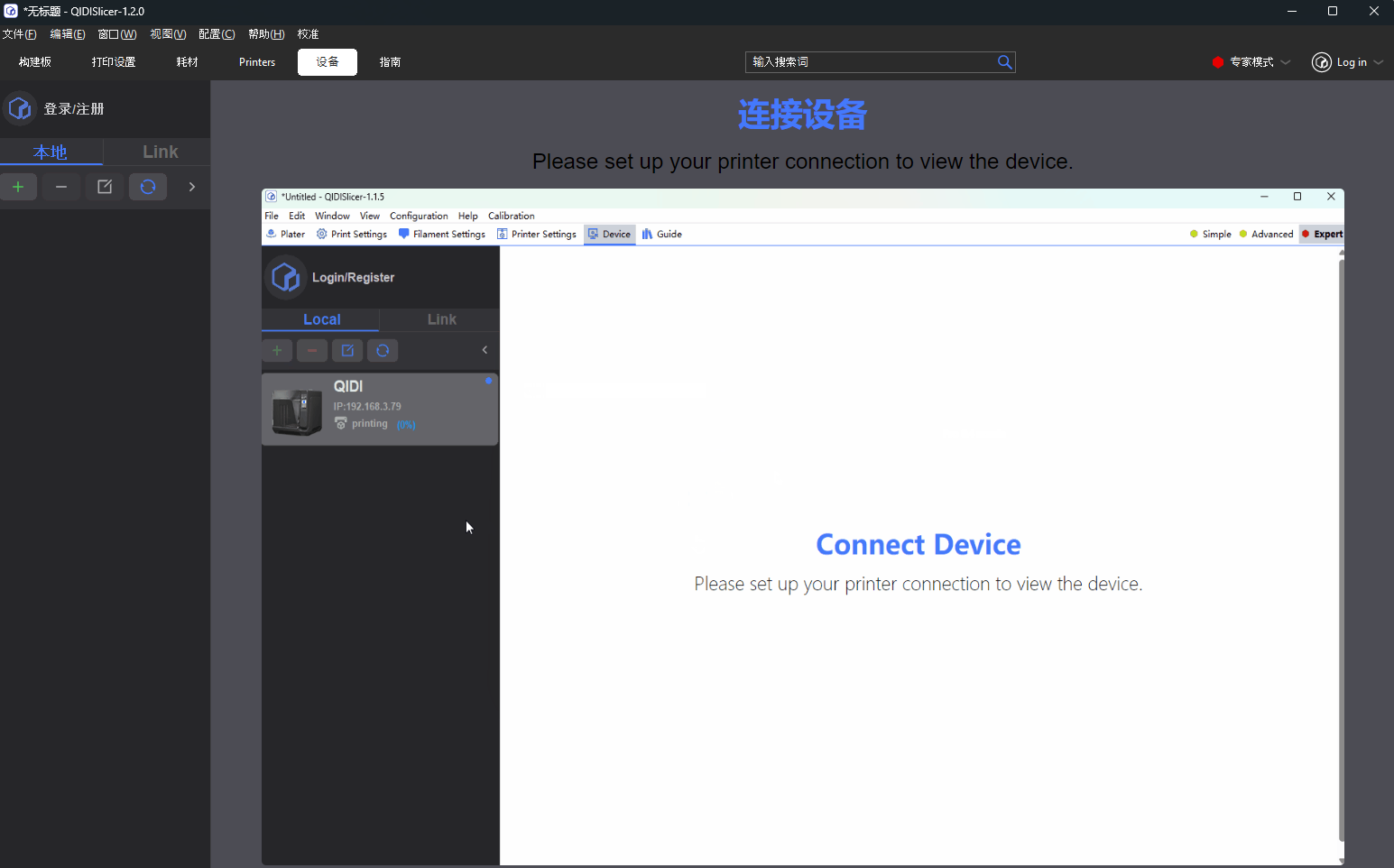Click remove device minus icon in embedded window
Viewport: 1394px width, 868px height.
click(312, 350)
